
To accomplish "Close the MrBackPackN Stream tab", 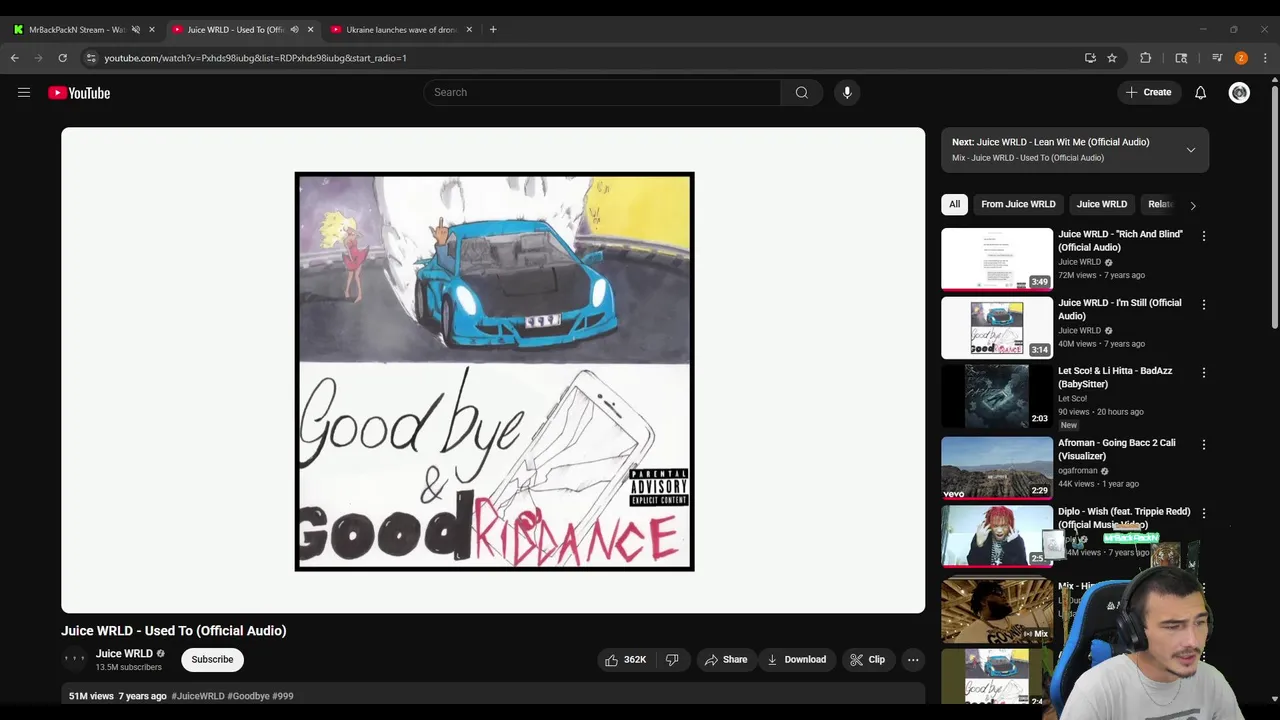I will click(152, 29).
